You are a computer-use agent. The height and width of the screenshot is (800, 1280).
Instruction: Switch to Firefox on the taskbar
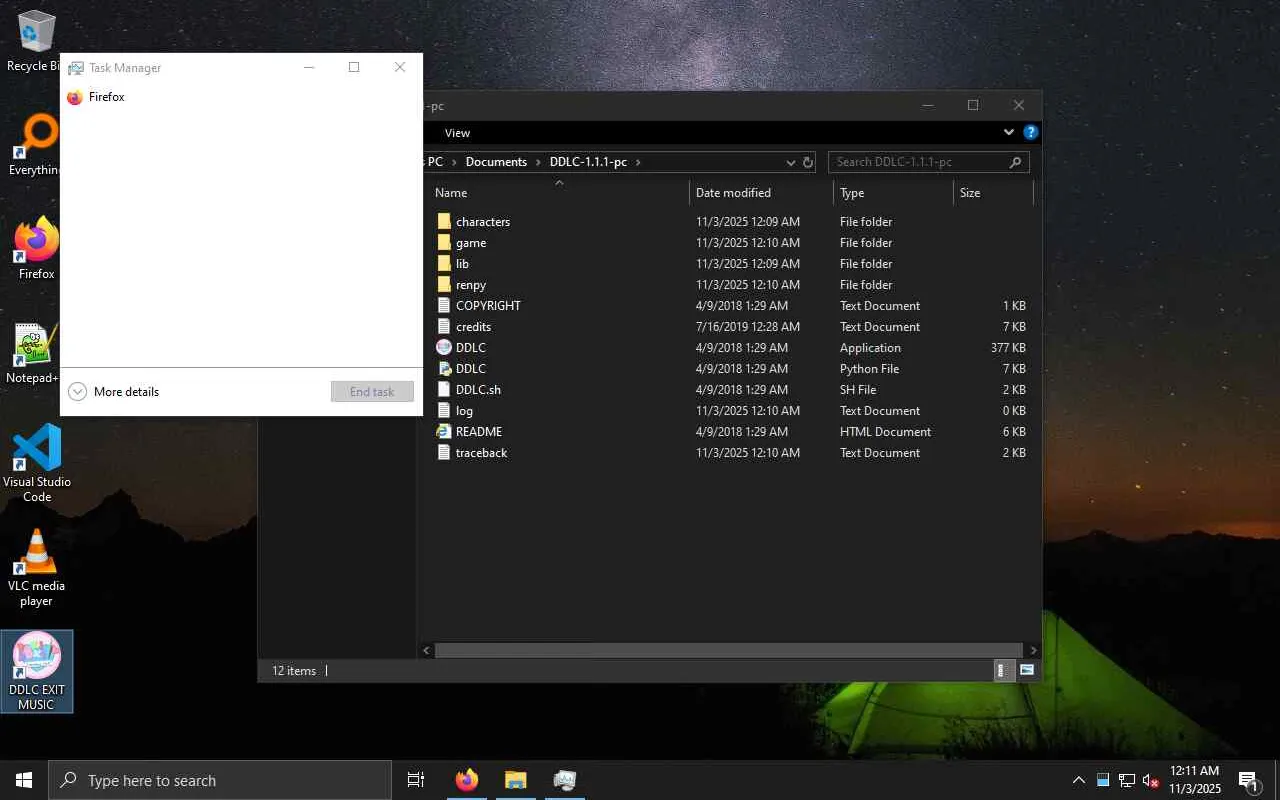tap(467, 780)
